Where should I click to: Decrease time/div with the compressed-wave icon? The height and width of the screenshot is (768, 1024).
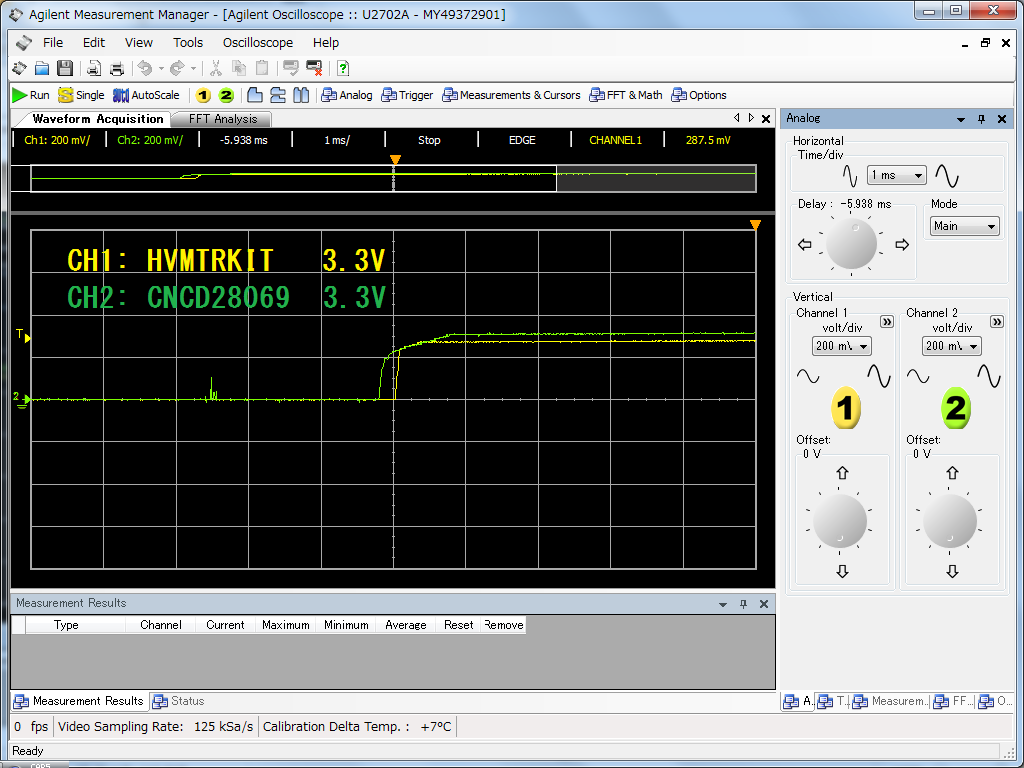pyautogui.click(x=850, y=175)
